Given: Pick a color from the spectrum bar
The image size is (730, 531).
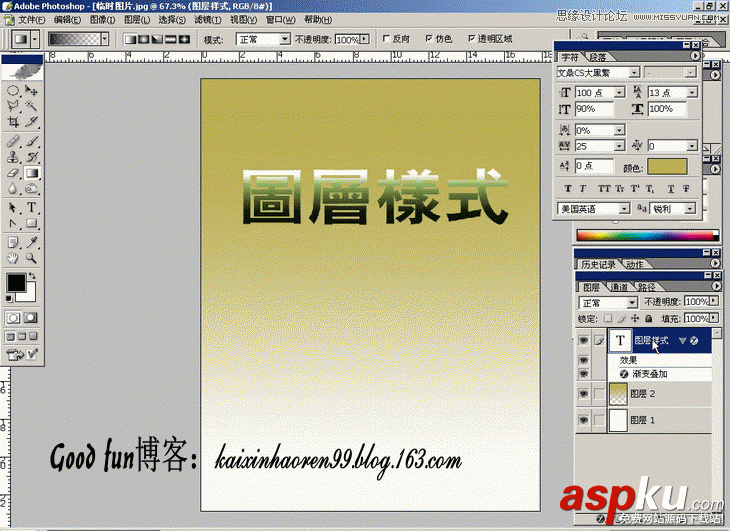Looking at the screenshot, I should pyautogui.click(x=647, y=235).
